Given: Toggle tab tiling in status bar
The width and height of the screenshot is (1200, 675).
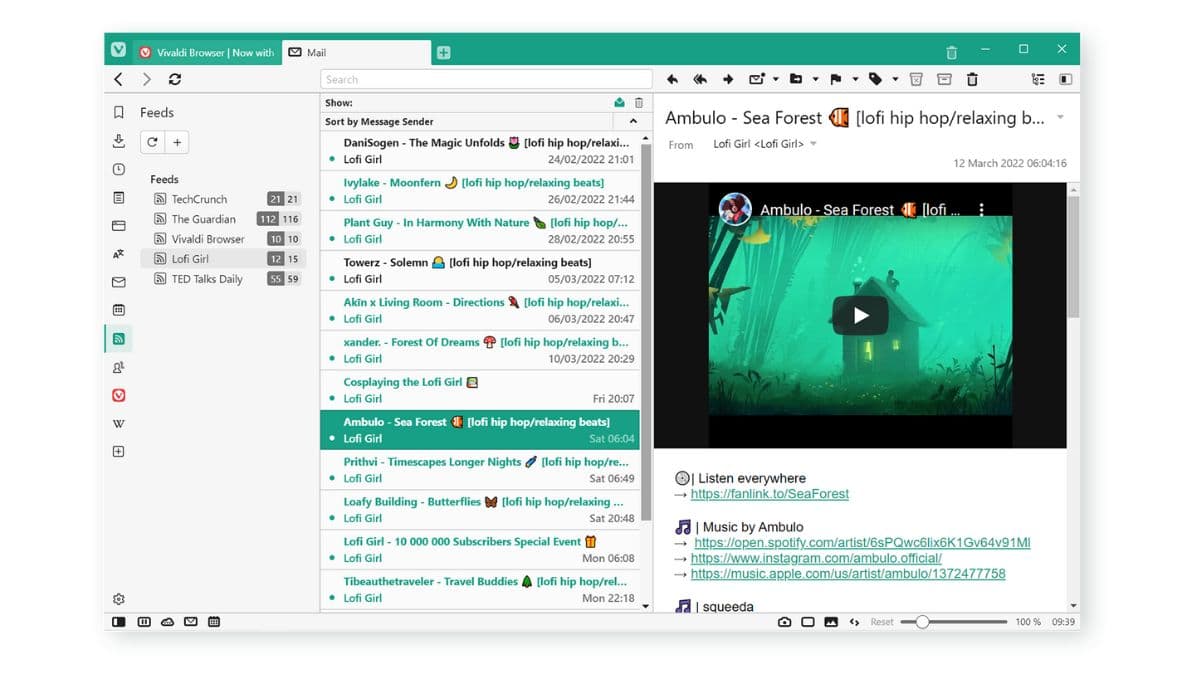Looking at the screenshot, I should pyautogui.click(x=808, y=622).
